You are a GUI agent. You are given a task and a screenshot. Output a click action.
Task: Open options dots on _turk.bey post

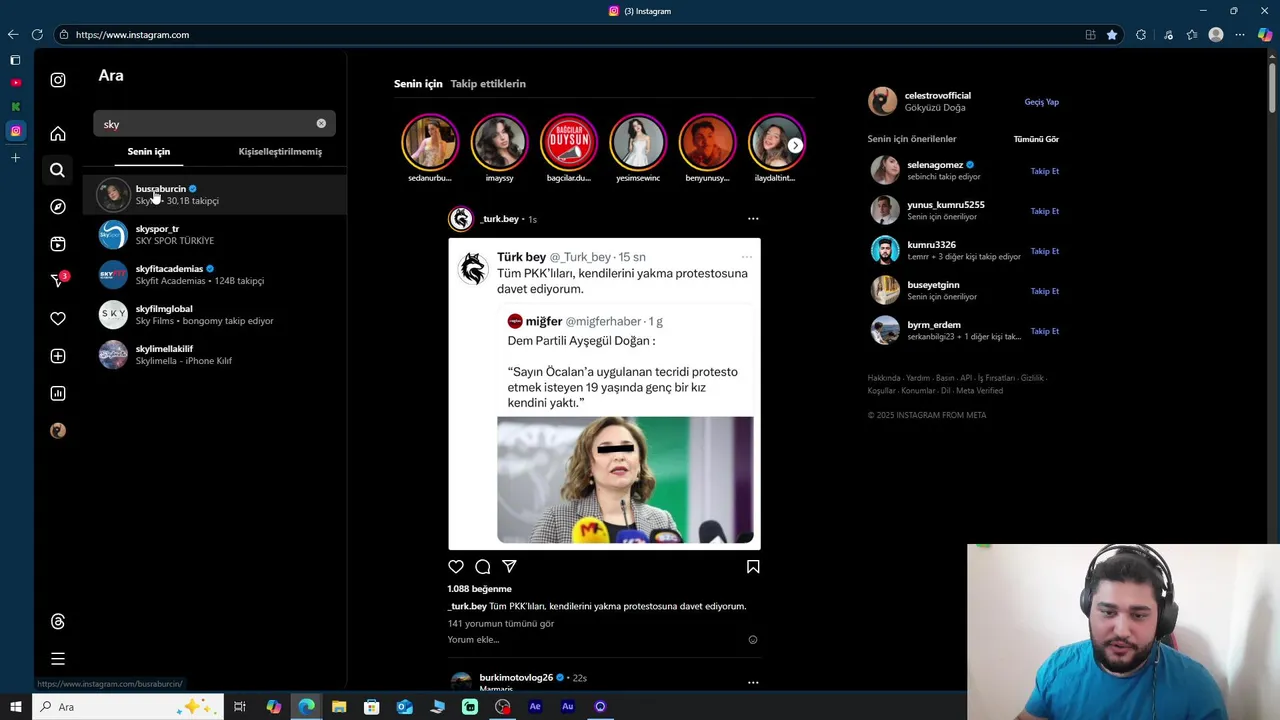[x=753, y=219]
